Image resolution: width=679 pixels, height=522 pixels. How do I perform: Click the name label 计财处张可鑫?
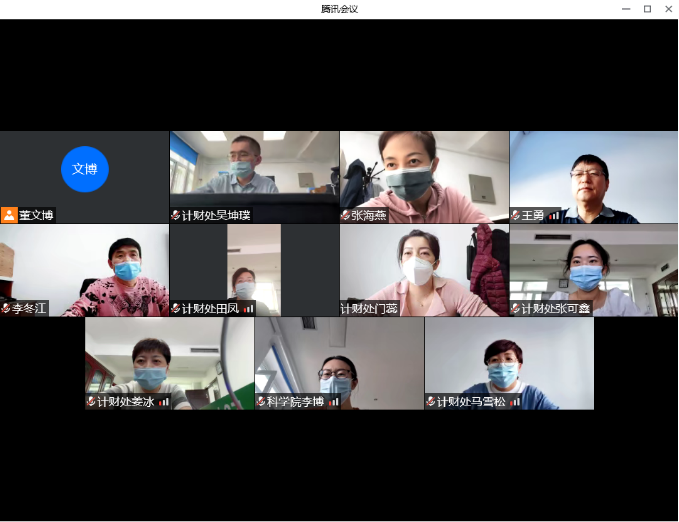tap(556, 308)
